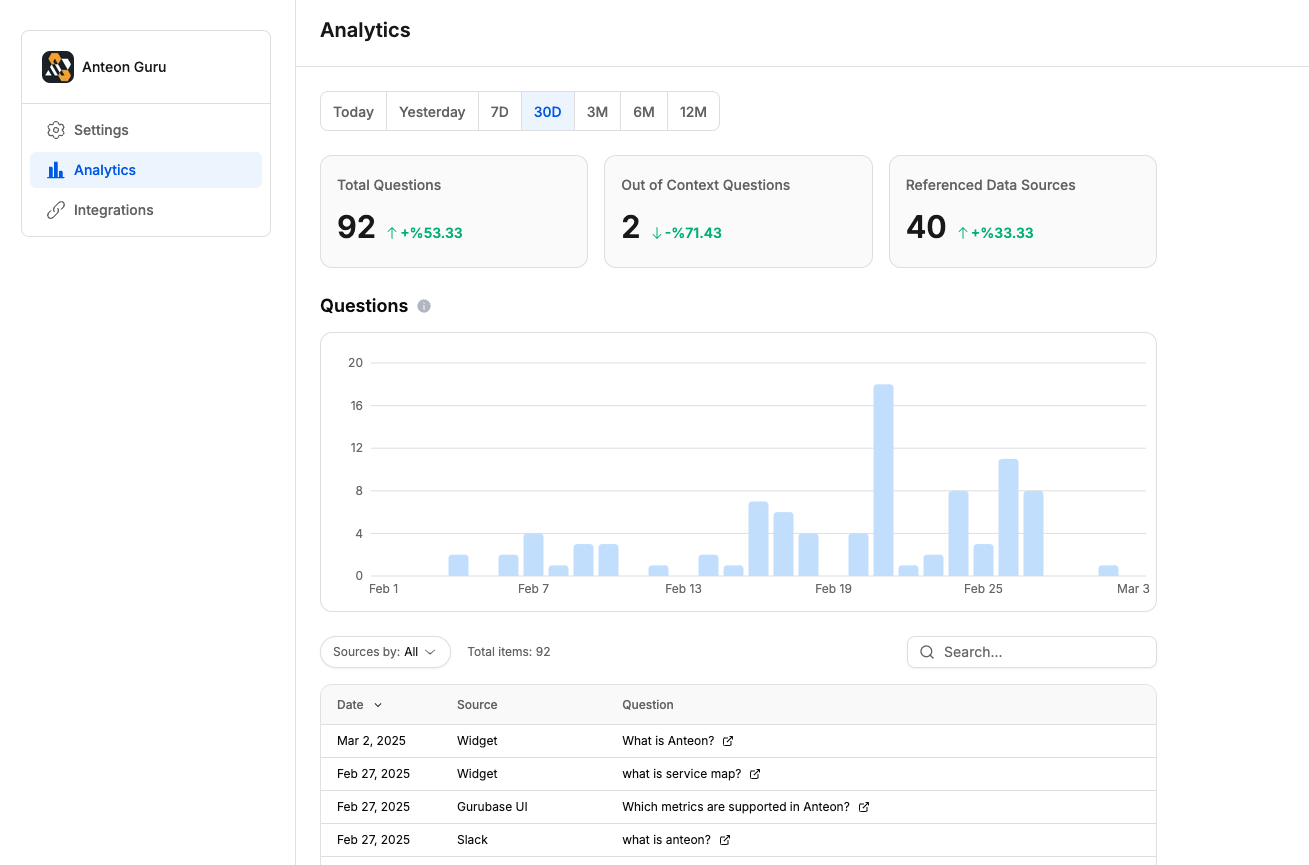Click the 'What is Anteon?' question text

(668, 741)
